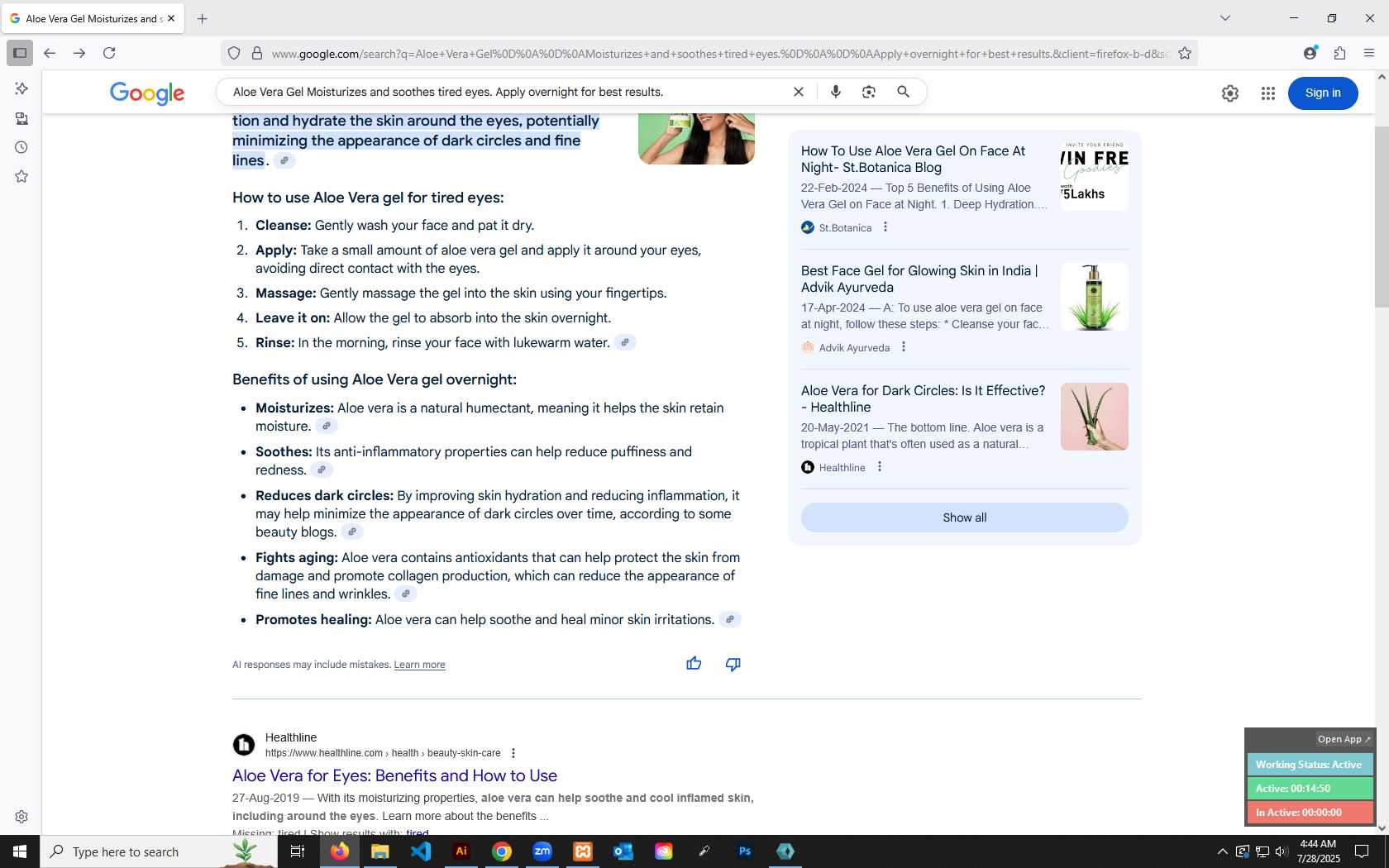The height and width of the screenshot is (868, 1389).
Task: Open more options for Healthline card
Action: (x=880, y=467)
